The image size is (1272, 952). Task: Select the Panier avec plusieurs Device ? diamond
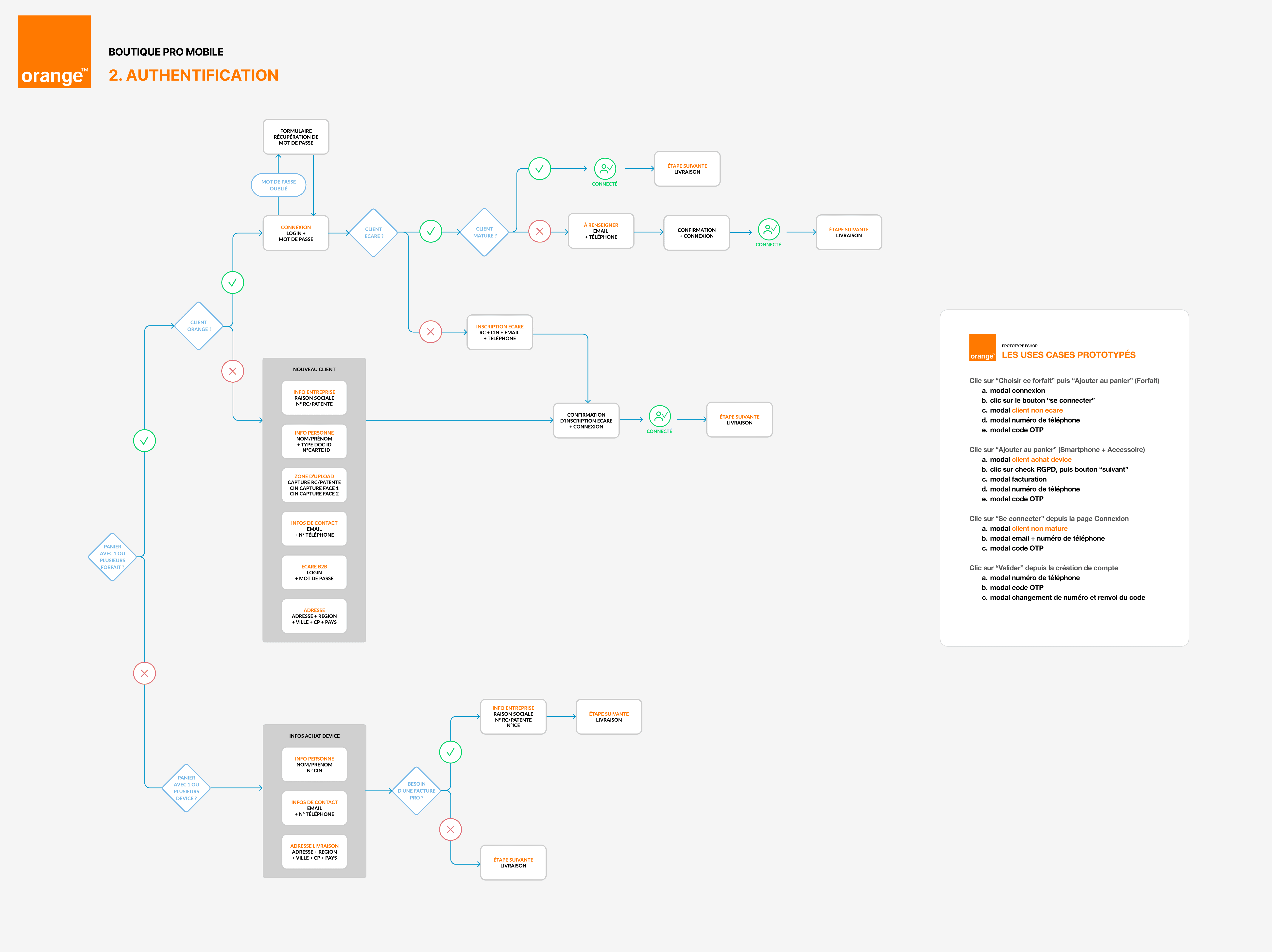[186, 788]
